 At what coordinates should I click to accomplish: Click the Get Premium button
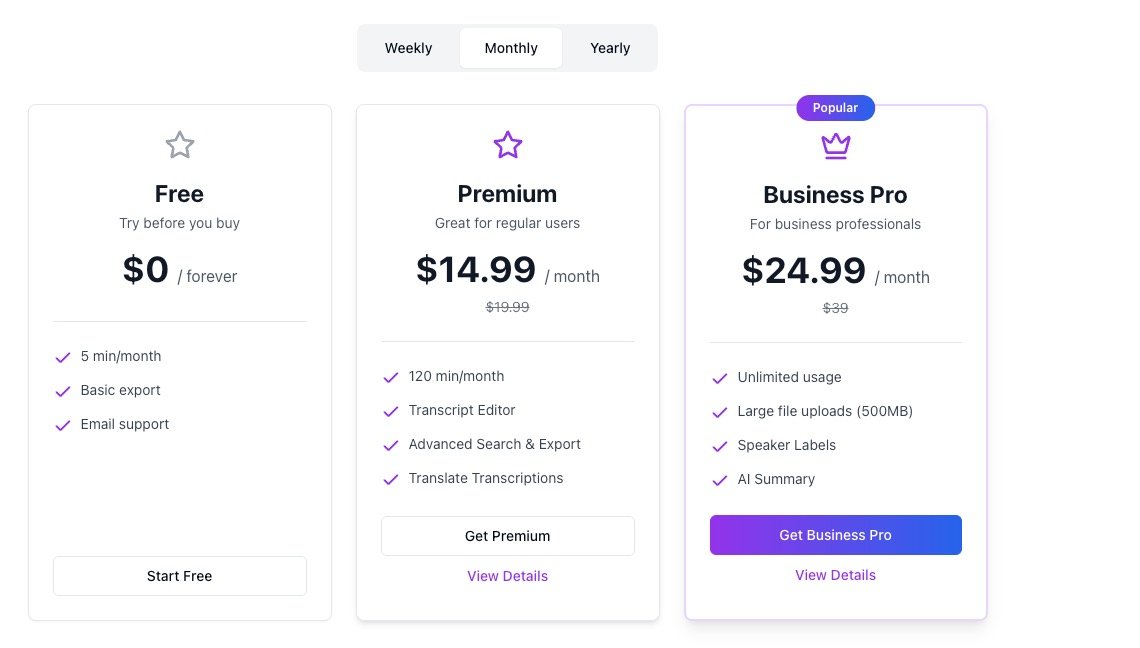(x=508, y=536)
